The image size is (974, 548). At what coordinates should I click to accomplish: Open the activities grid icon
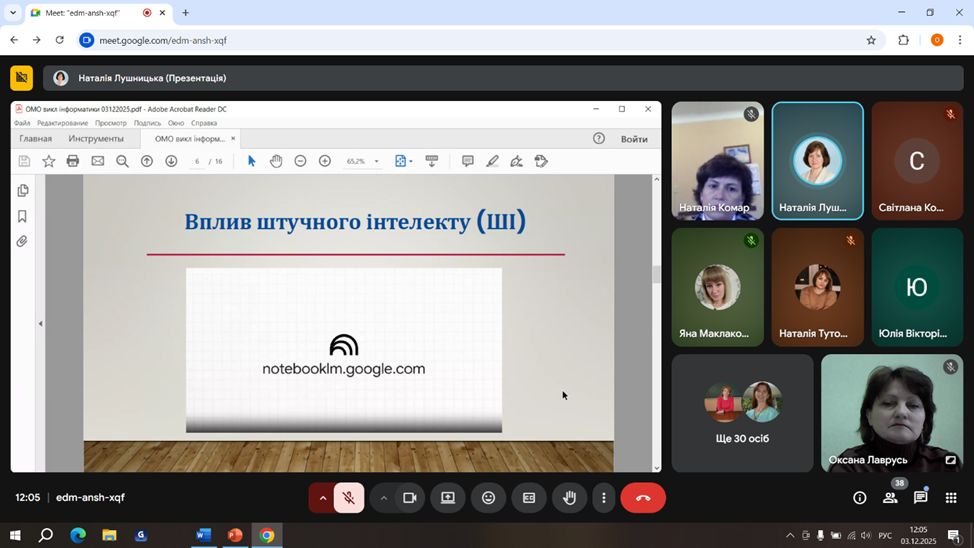(951, 498)
